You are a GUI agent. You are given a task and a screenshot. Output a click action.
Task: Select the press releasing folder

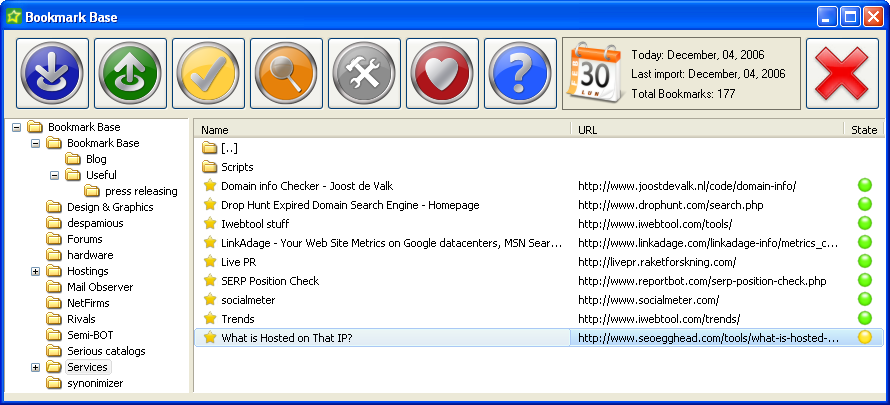point(141,191)
